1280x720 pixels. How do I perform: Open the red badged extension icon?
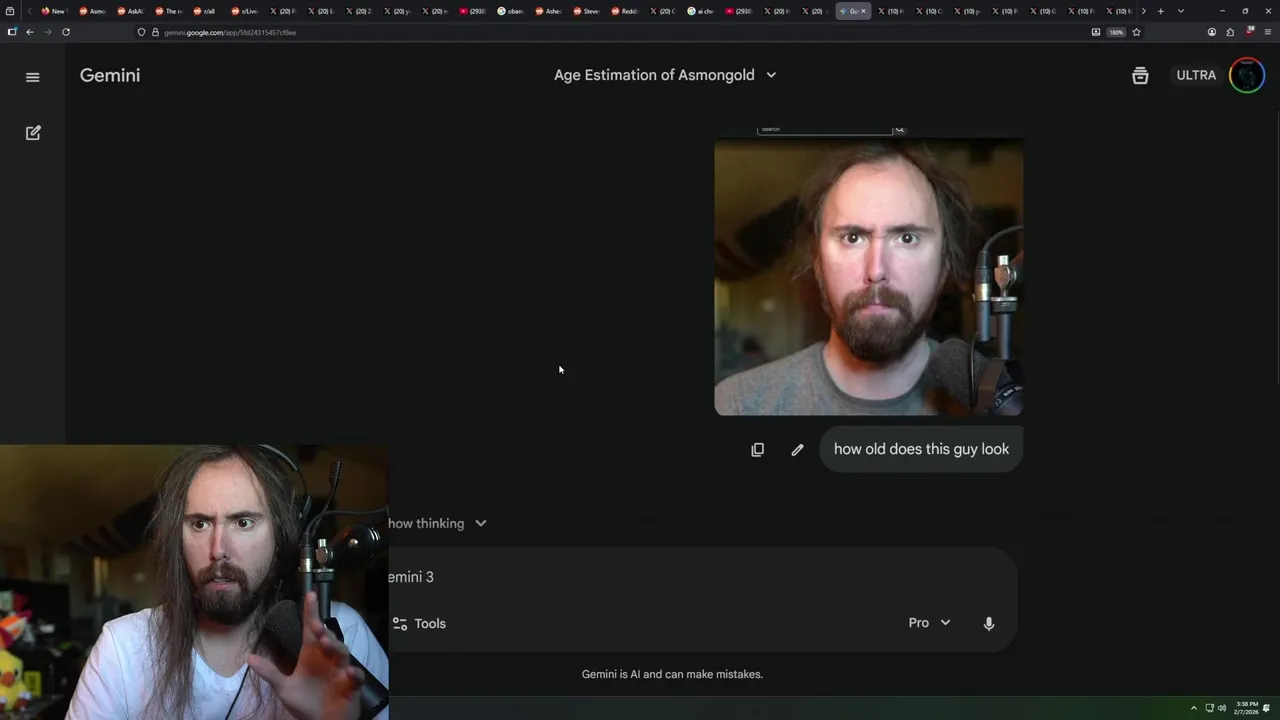click(x=1249, y=32)
